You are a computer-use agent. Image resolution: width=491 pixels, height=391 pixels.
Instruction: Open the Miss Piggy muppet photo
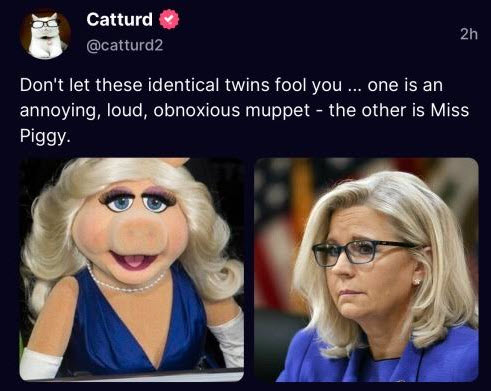point(132,270)
